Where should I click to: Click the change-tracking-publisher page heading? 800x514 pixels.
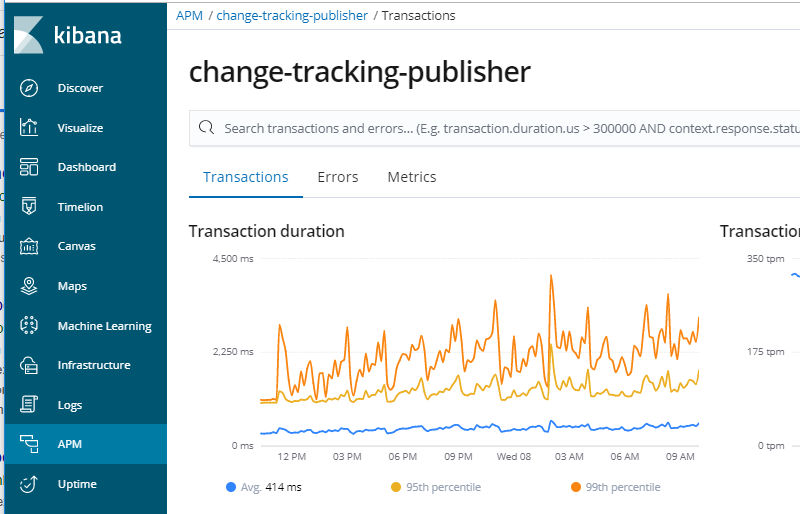point(360,72)
